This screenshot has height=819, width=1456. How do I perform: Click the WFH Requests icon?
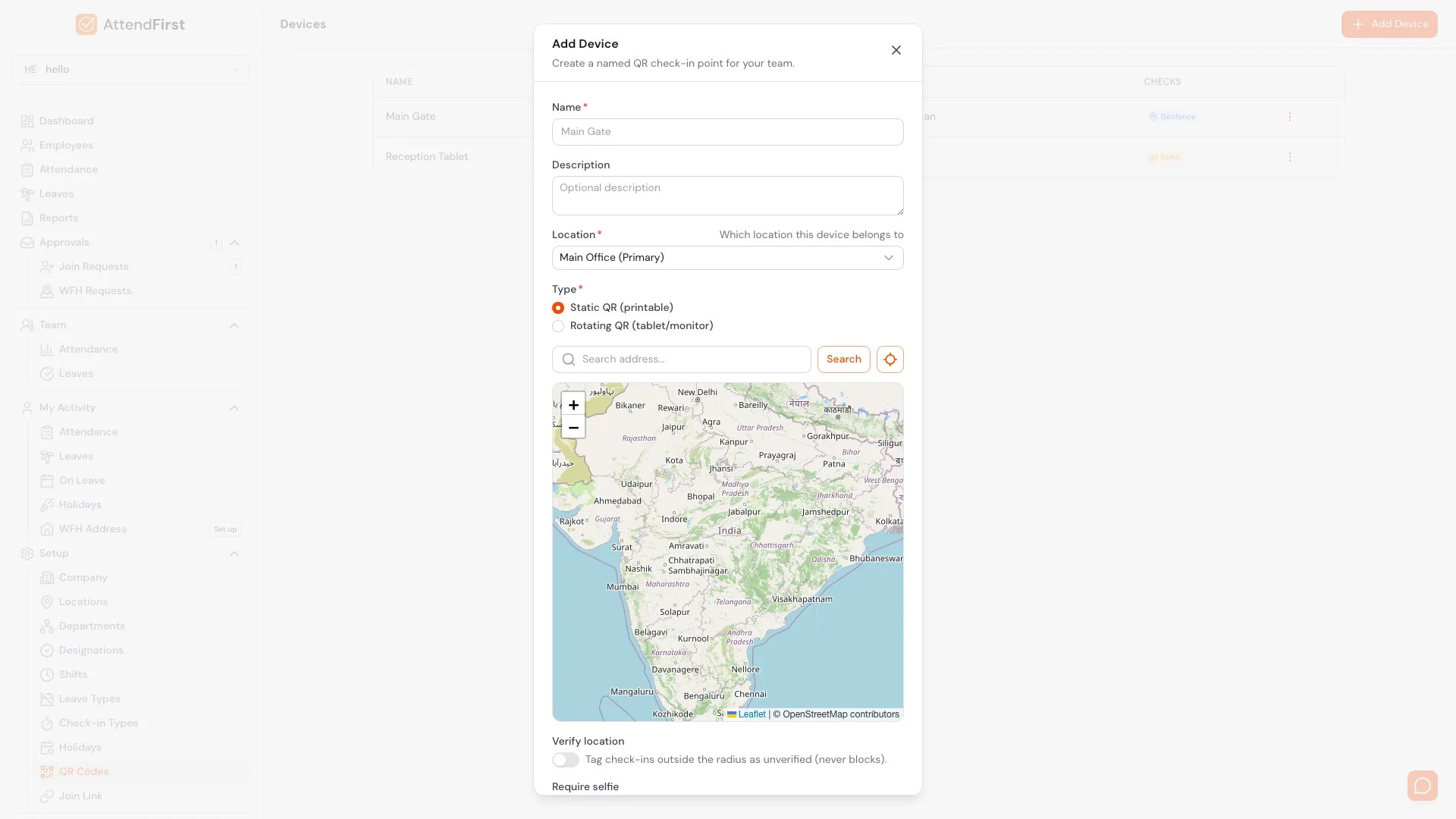click(x=47, y=291)
